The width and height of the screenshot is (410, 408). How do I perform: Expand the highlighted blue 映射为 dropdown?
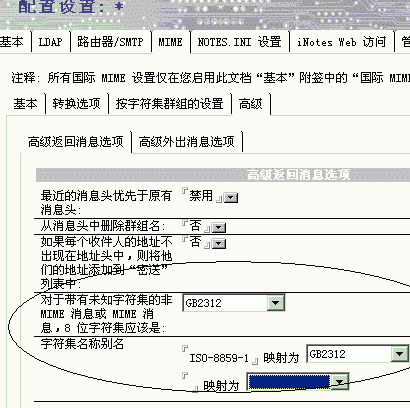pyautogui.click(x=340, y=382)
